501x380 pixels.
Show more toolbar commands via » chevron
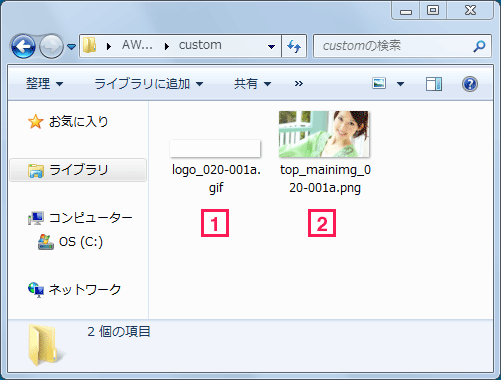(x=299, y=83)
